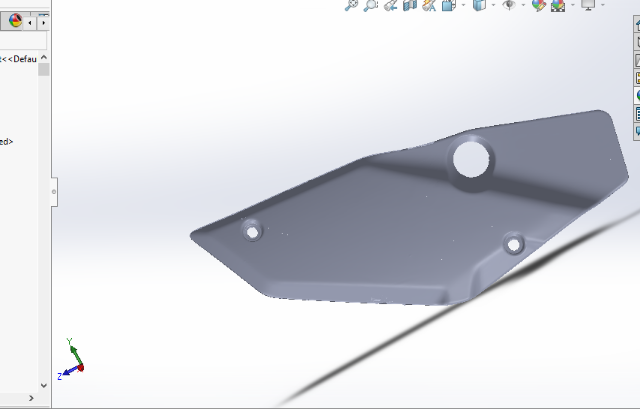Open the Dynamic Annotation Views icon
Screen dimensions: 640x409
coord(429,5)
